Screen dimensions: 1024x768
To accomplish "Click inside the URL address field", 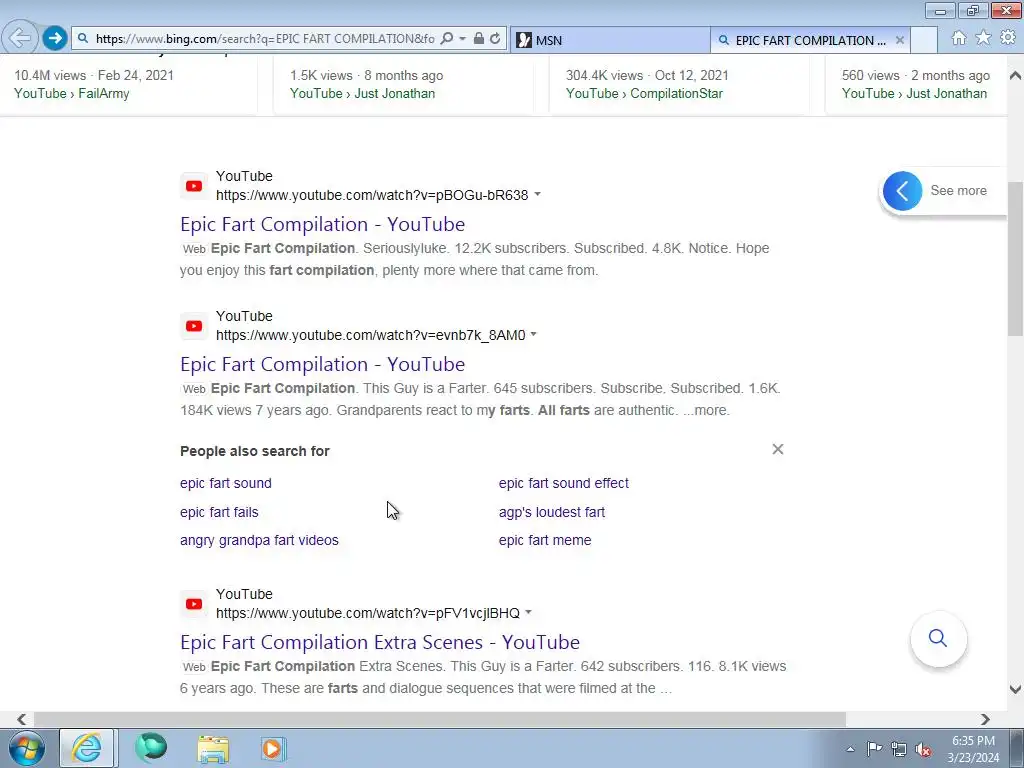I will pos(264,39).
